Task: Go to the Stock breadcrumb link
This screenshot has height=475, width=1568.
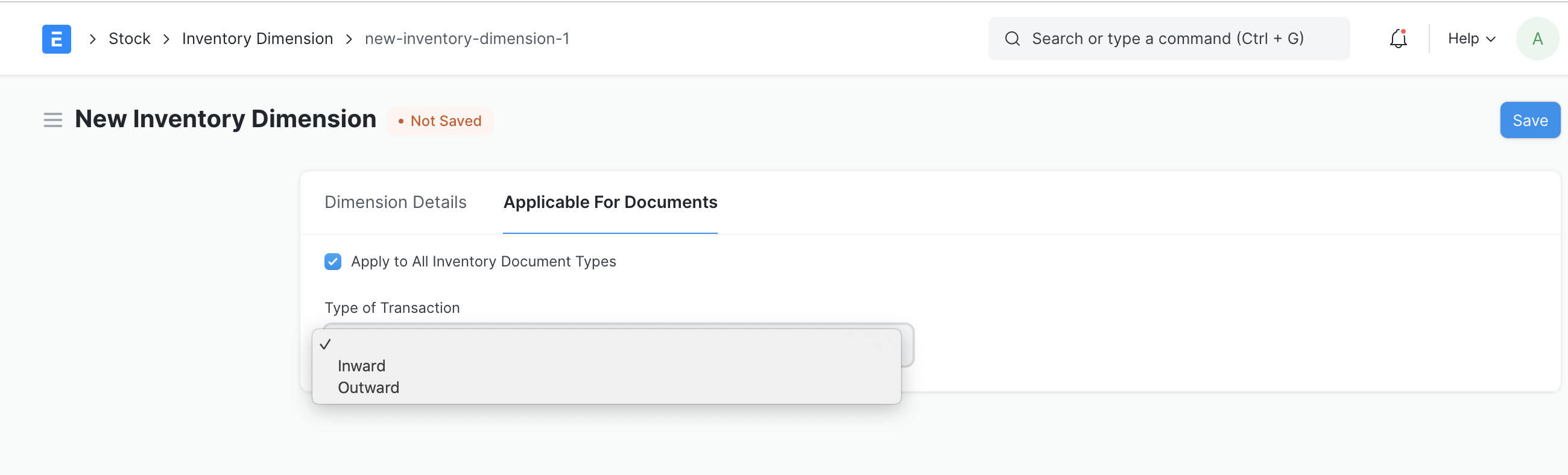Action: point(130,39)
